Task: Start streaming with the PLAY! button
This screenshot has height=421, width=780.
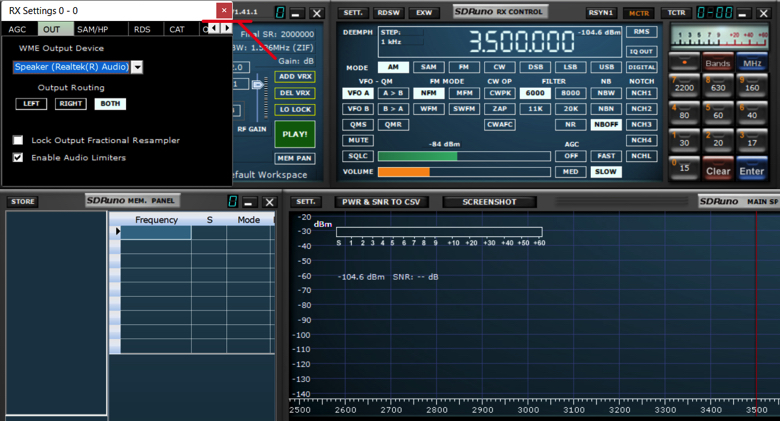Action: tap(295, 134)
